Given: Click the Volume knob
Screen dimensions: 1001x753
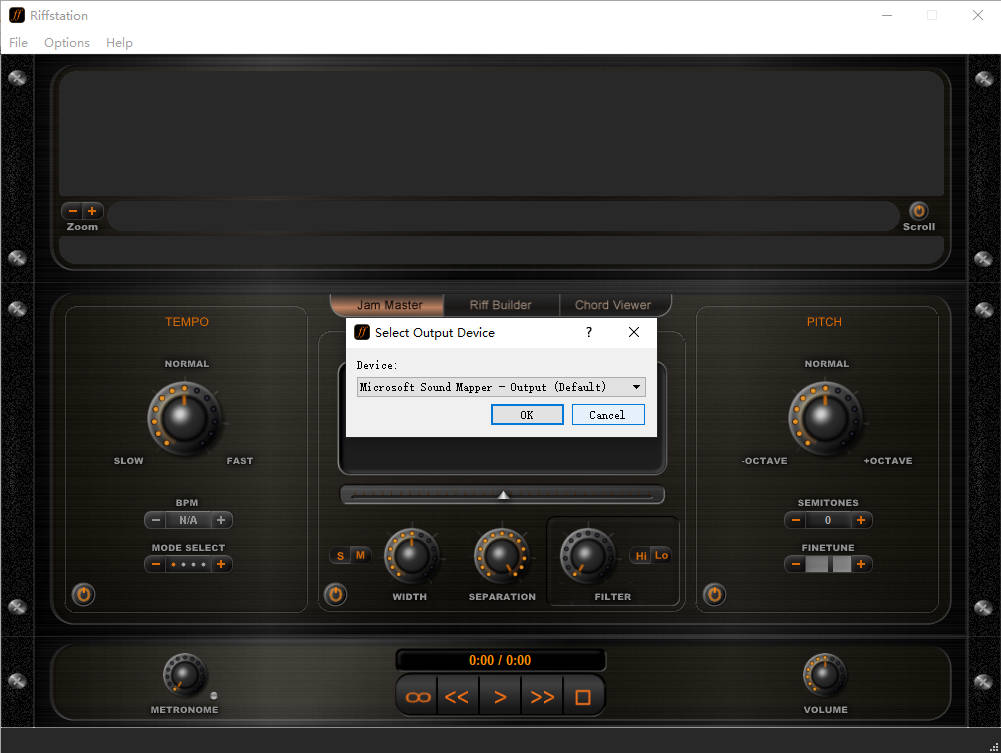Looking at the screenshot, I should 824,675.
